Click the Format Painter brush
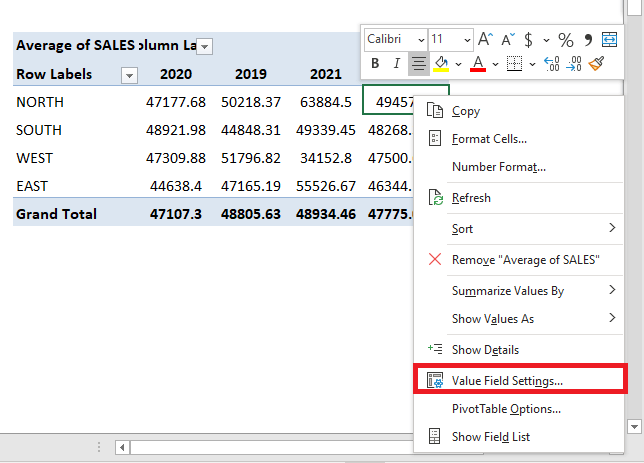Screen dimensions: 644x463 596,64
